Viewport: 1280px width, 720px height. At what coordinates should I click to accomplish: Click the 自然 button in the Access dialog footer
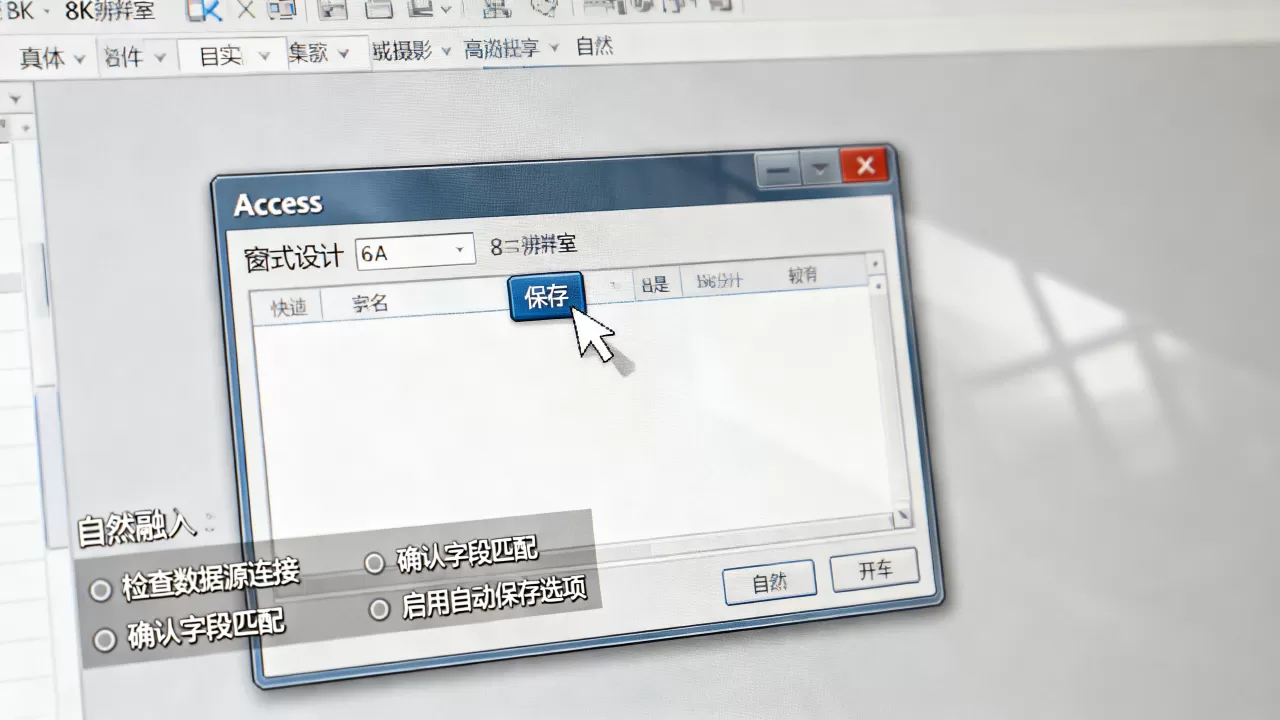tap(769, 582)
